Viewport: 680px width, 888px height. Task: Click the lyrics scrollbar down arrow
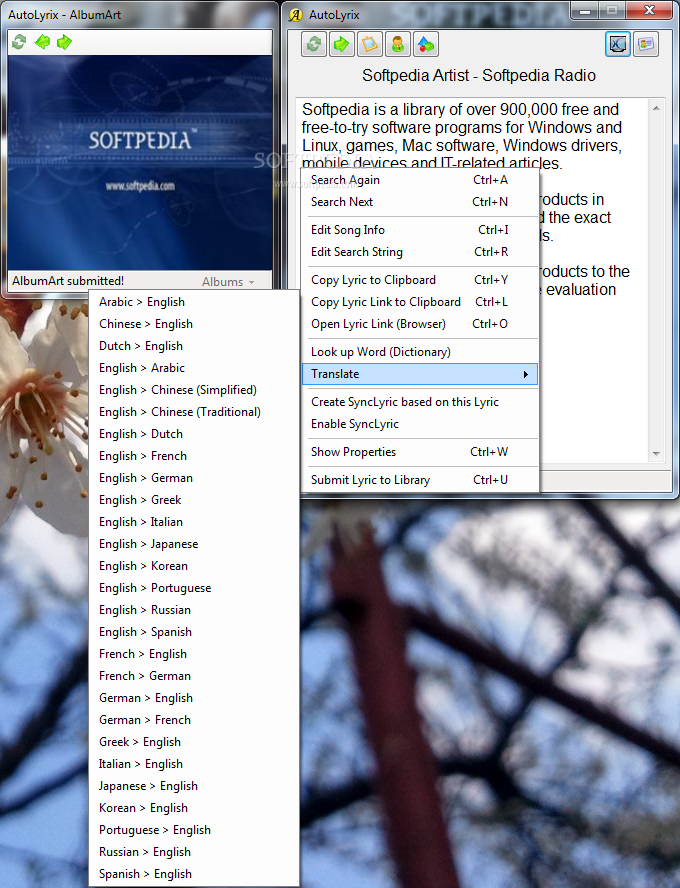pos(656,454)
